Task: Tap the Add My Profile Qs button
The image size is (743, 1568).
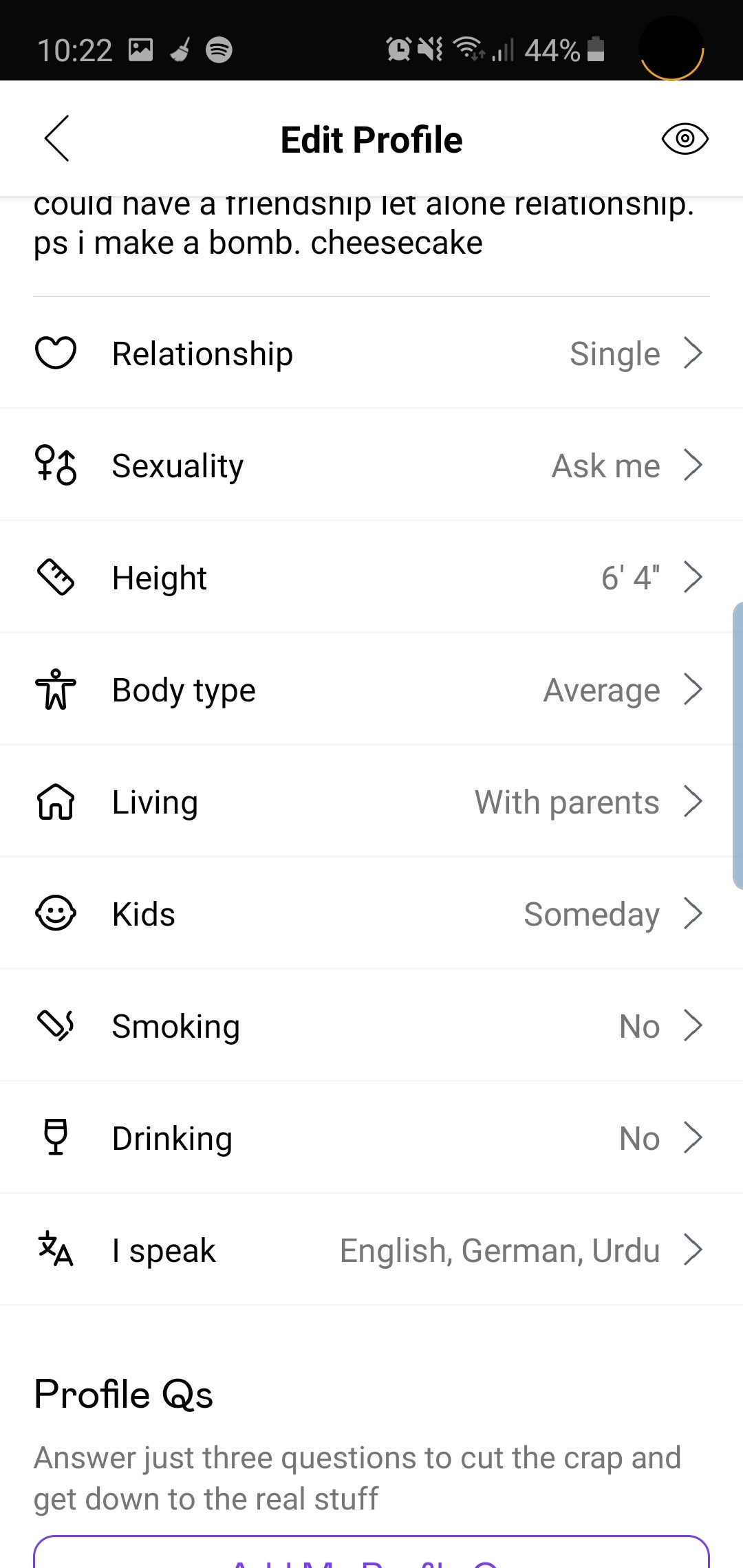Action: [371, 1554]
